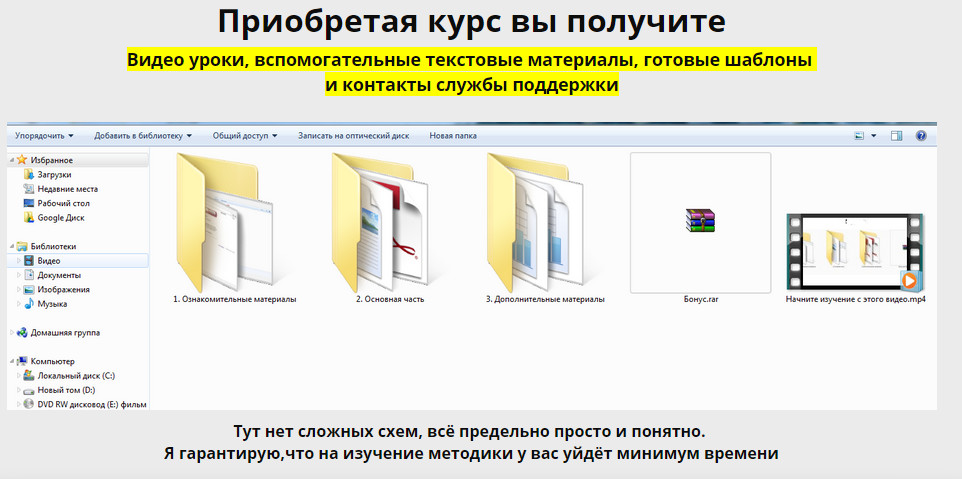The width and height of the screenshot is (962, 479).
Task: Select the Бонус.rar archive icon
Action: (x=700, y=221)
